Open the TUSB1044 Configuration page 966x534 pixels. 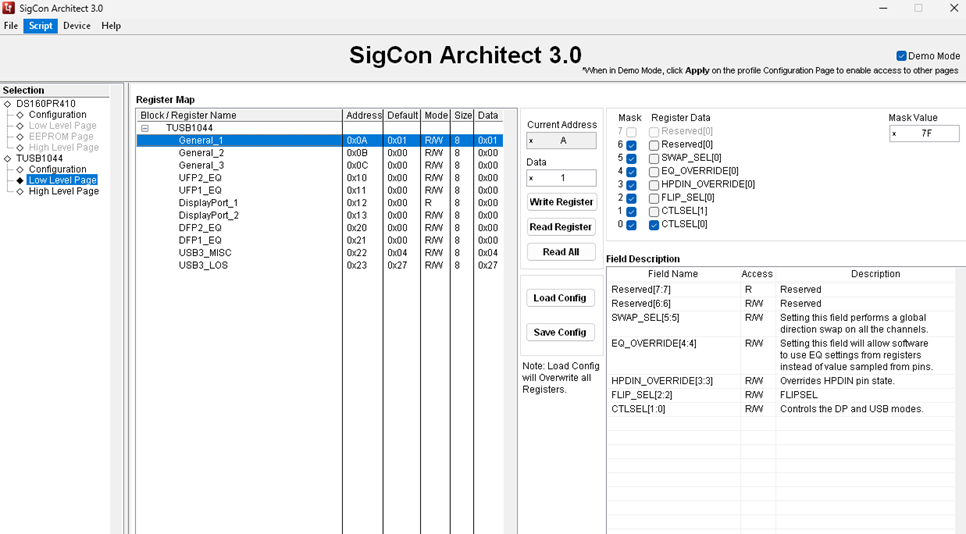click(57, 169)
